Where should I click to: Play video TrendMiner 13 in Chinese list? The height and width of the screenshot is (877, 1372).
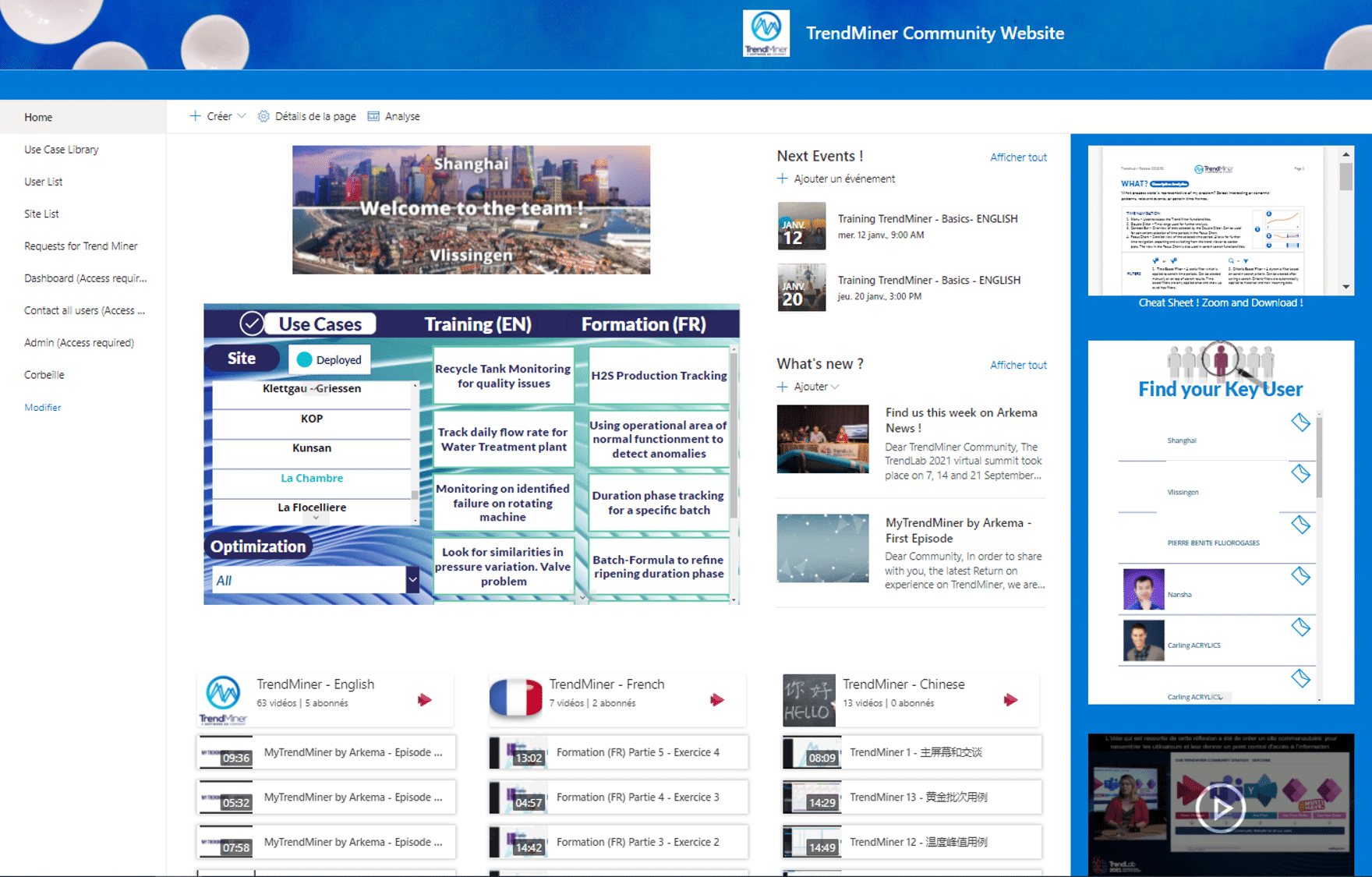912,797
